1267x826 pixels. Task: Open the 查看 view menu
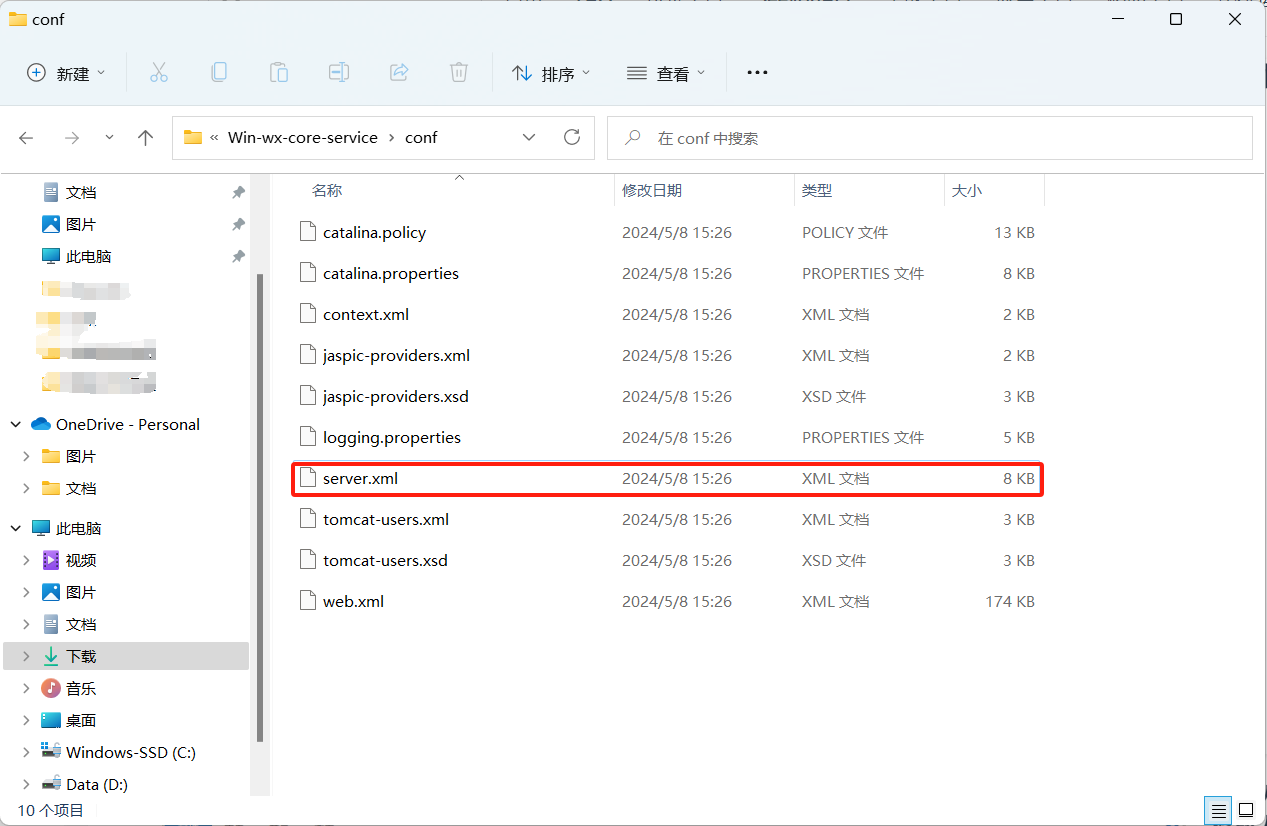tap(666, 73)
